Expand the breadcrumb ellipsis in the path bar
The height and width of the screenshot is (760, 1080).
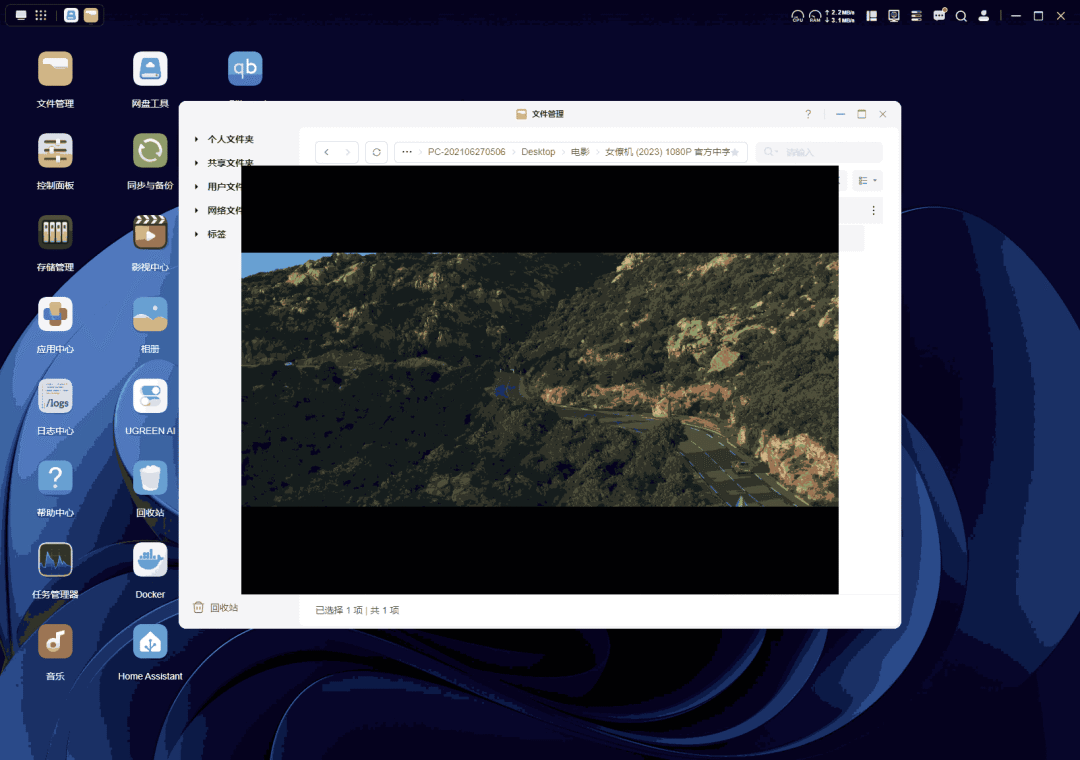coord(407,152)
